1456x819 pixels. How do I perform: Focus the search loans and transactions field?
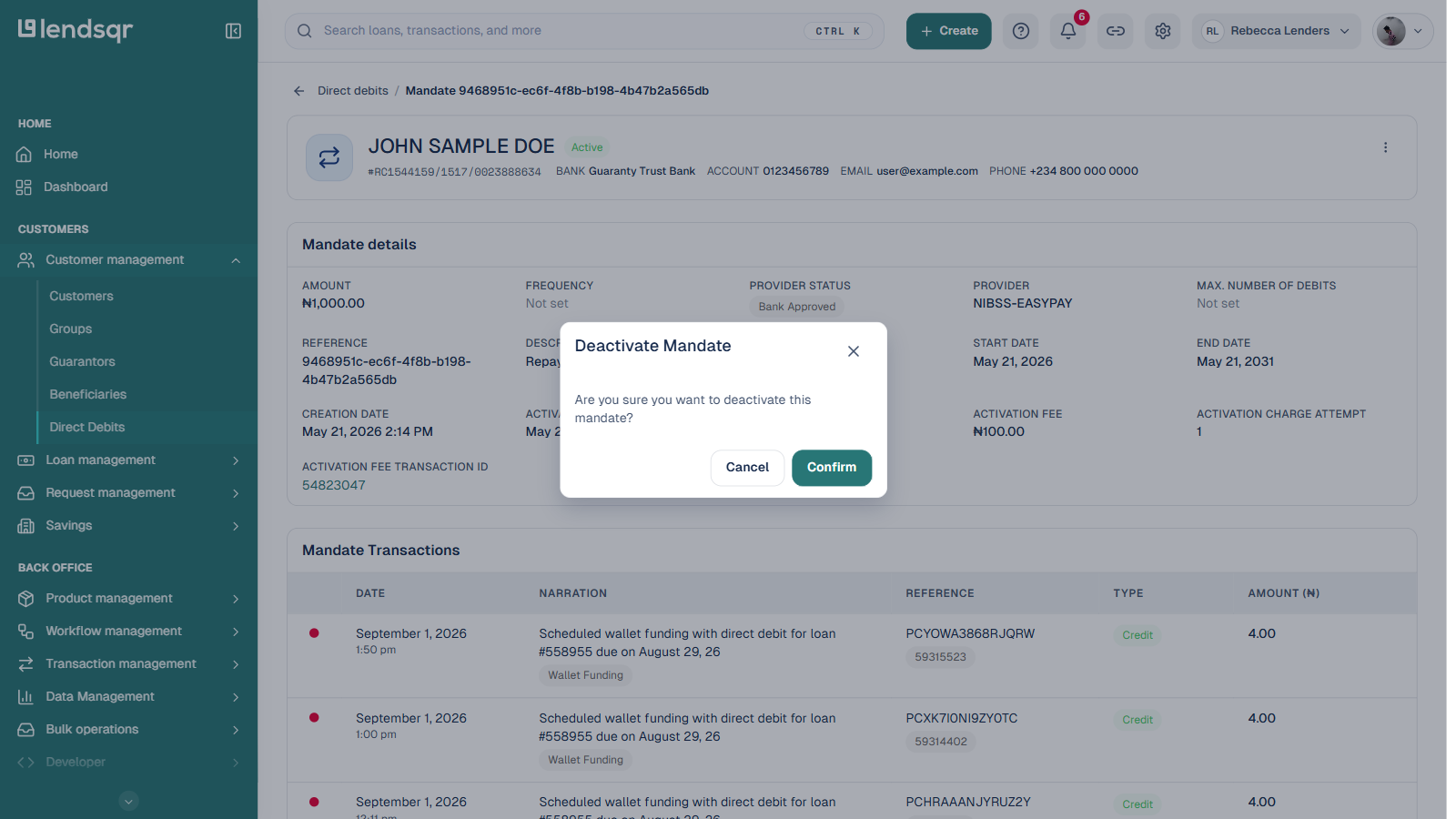click(x=584, y=31)
